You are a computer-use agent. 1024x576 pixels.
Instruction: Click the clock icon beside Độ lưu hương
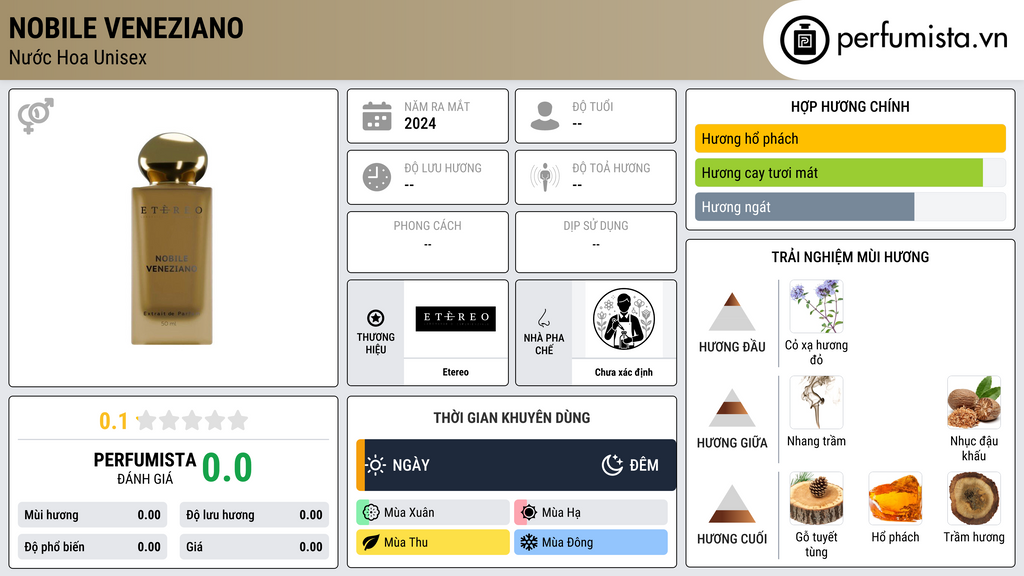[x=377, y=177]
